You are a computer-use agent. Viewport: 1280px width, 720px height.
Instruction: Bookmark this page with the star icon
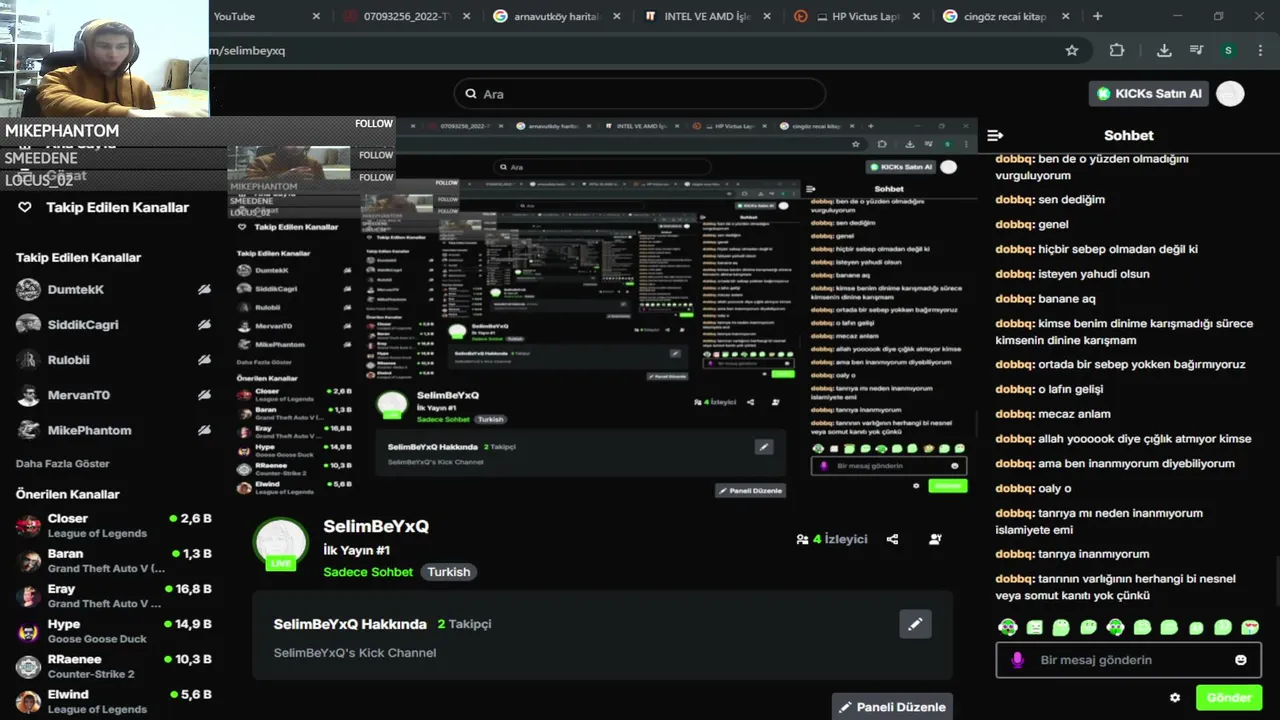pyautogui.click(x=1072, y=50)
